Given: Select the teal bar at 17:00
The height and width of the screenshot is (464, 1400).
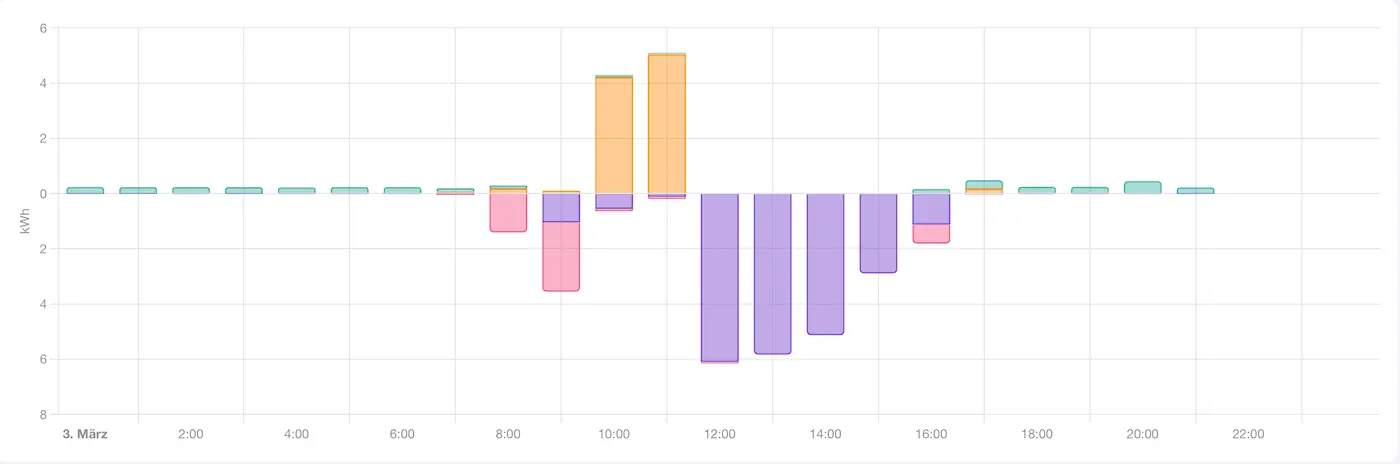Looking at the screenshot, I should point(984,184).
